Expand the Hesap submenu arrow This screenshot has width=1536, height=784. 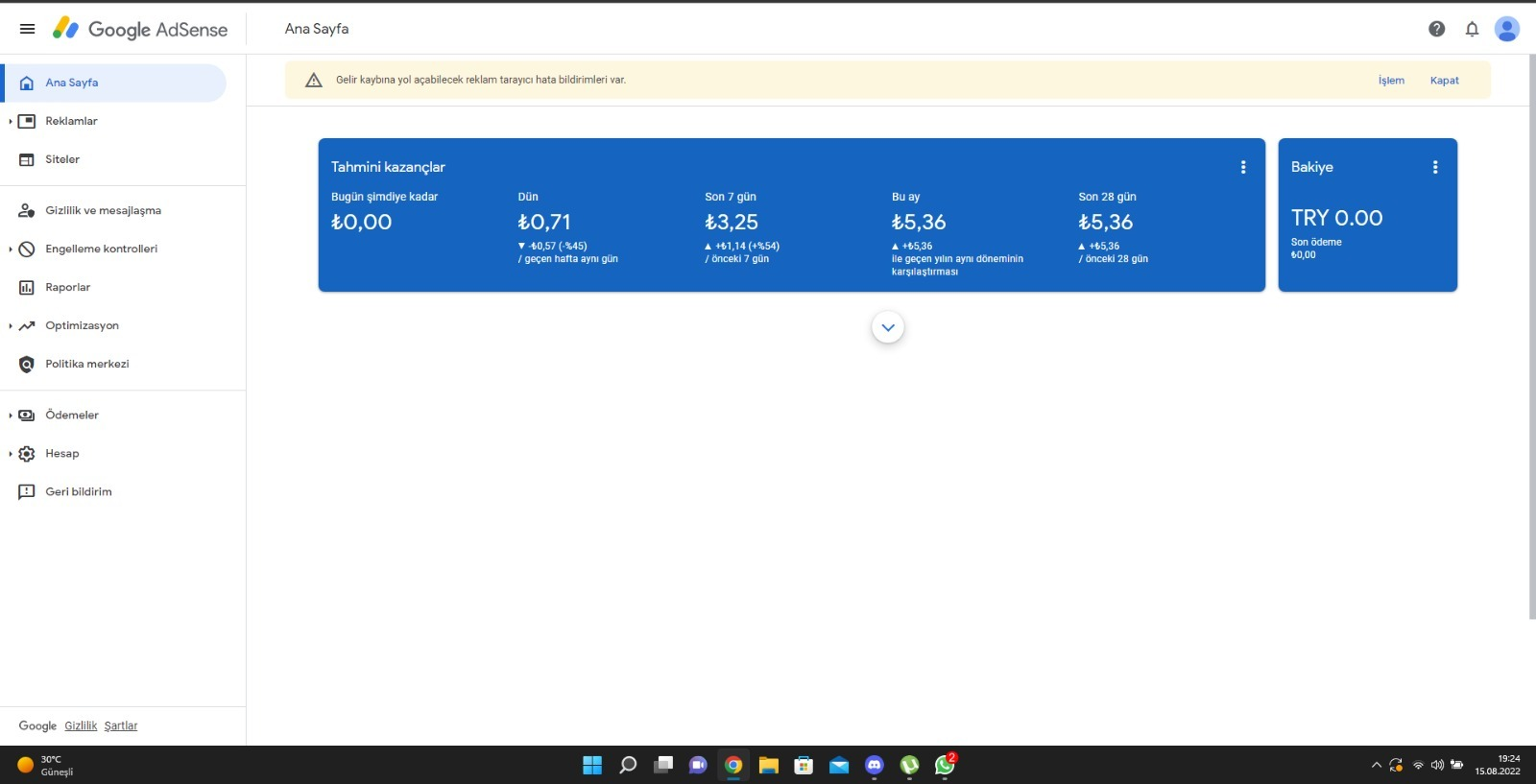pyautogui.click(x=10, y=454)
